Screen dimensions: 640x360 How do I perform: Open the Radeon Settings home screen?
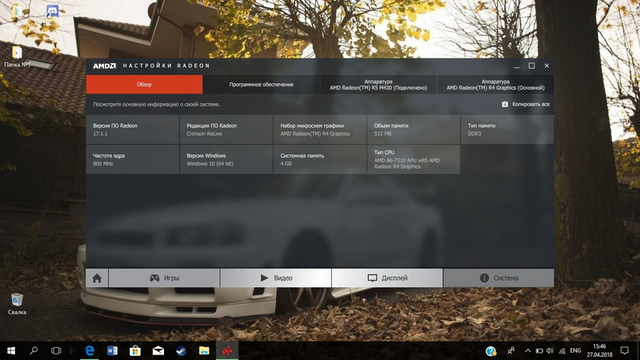click(97, 278)
